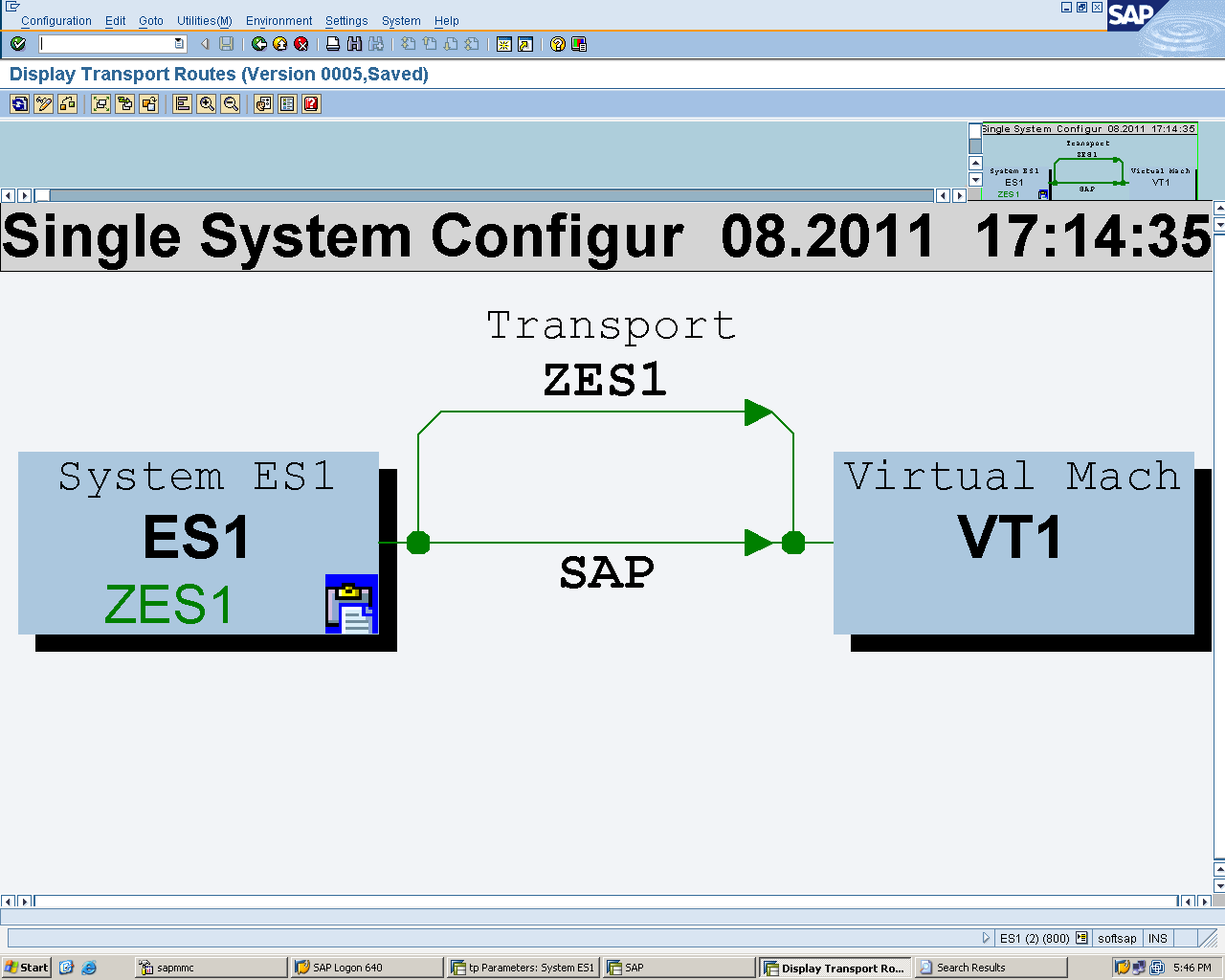
Task: Open the command field history dropdown
Action: click(x=180, y=44)
